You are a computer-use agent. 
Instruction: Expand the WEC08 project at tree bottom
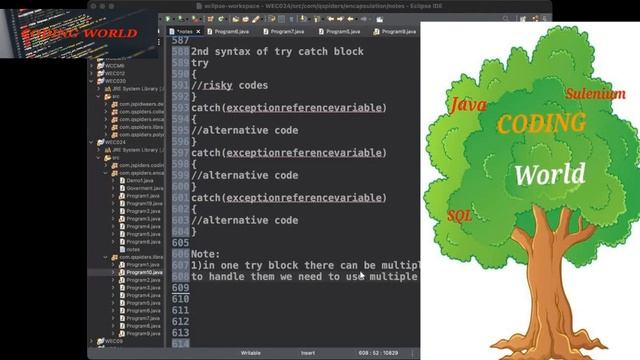click(x=91, y=341)
